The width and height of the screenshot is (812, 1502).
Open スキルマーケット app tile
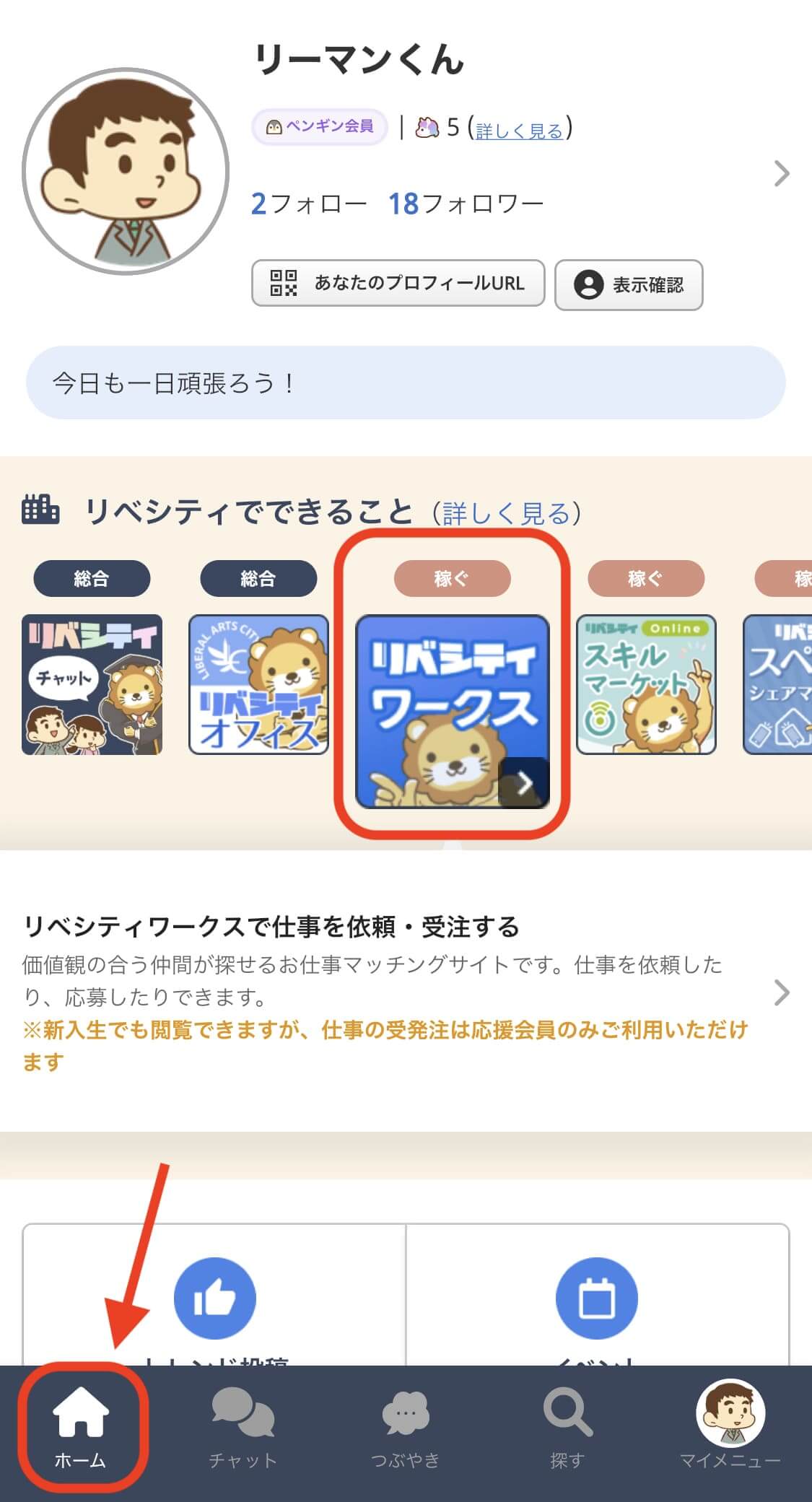[647, 684]
